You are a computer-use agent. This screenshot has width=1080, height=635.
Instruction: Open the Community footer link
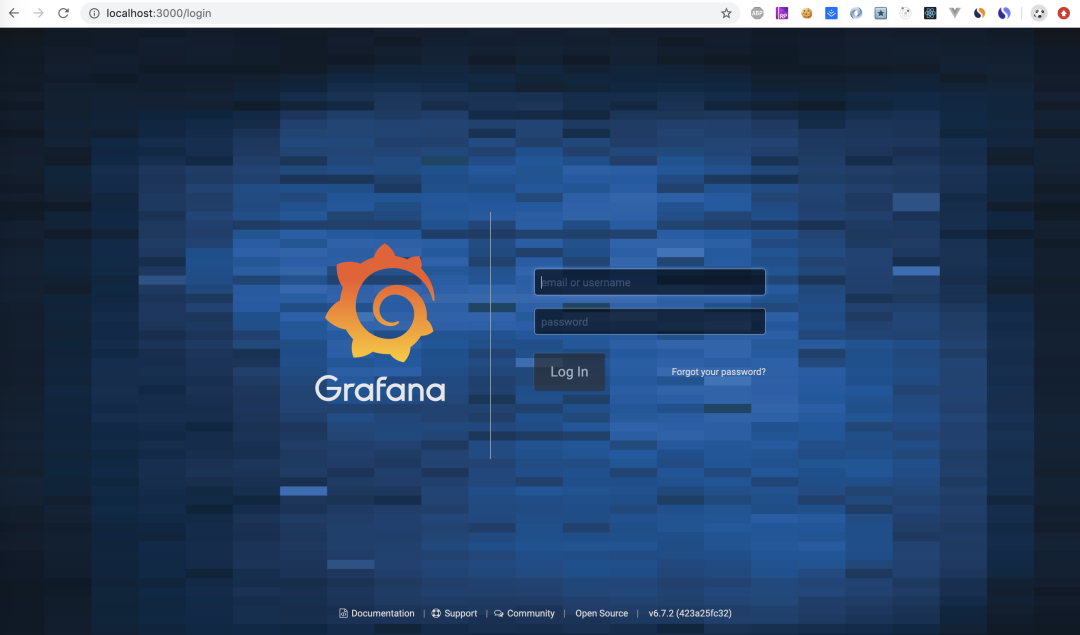click(530, 613)
